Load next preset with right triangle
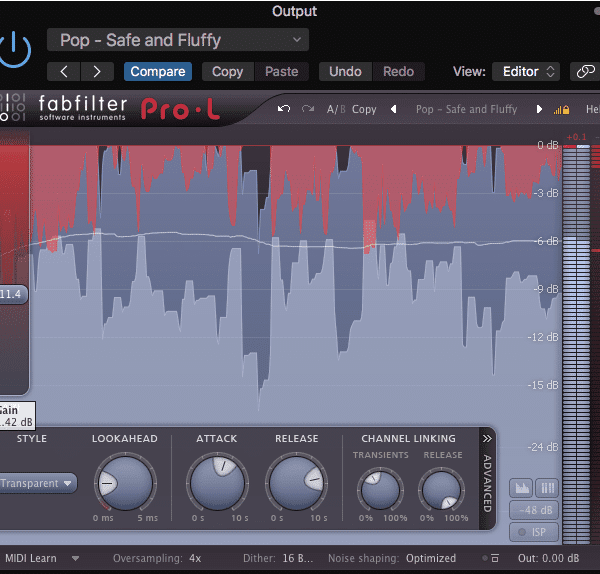 click(x=539, y=109)
